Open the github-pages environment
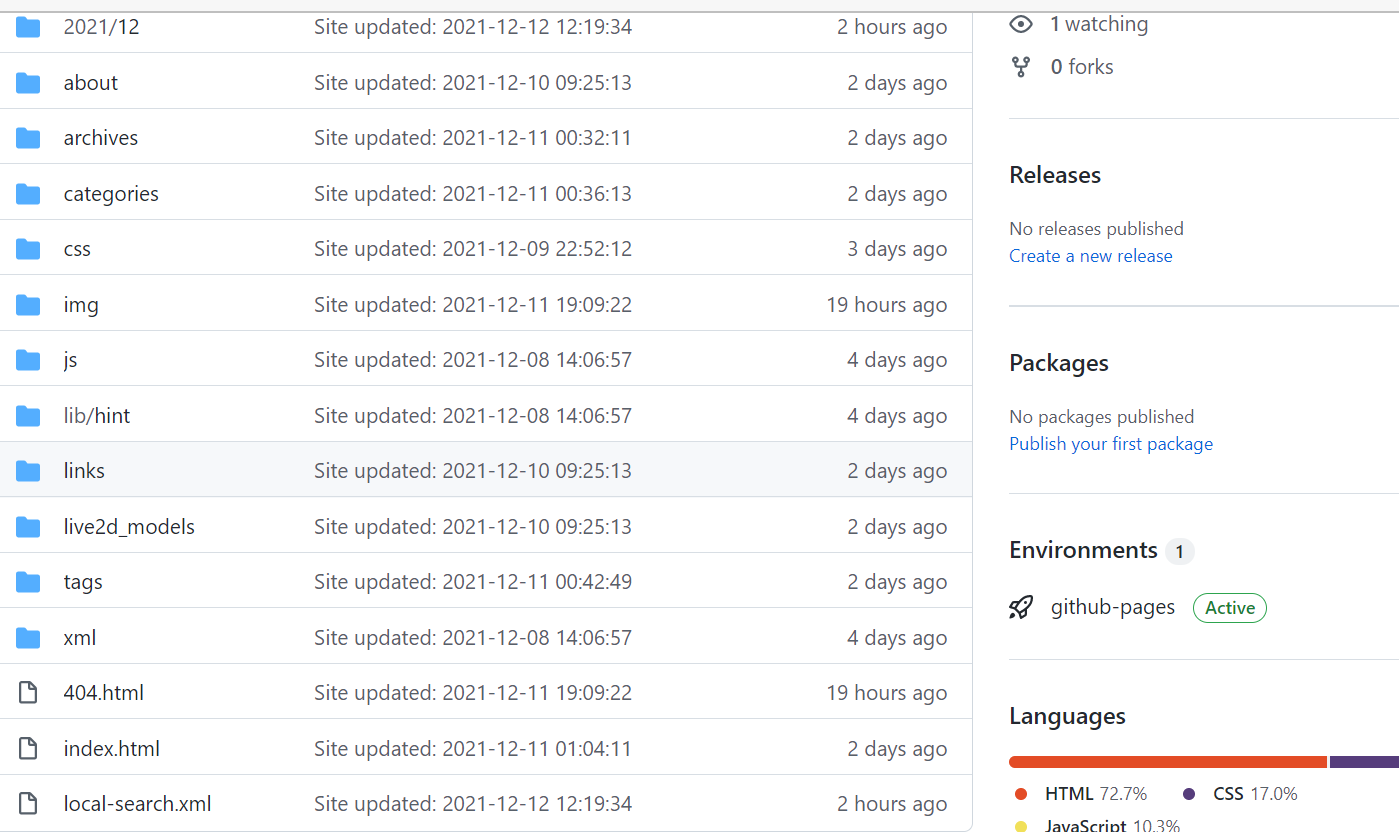1399x832 pixels. pyautogui.click(x=1113, y=607)
